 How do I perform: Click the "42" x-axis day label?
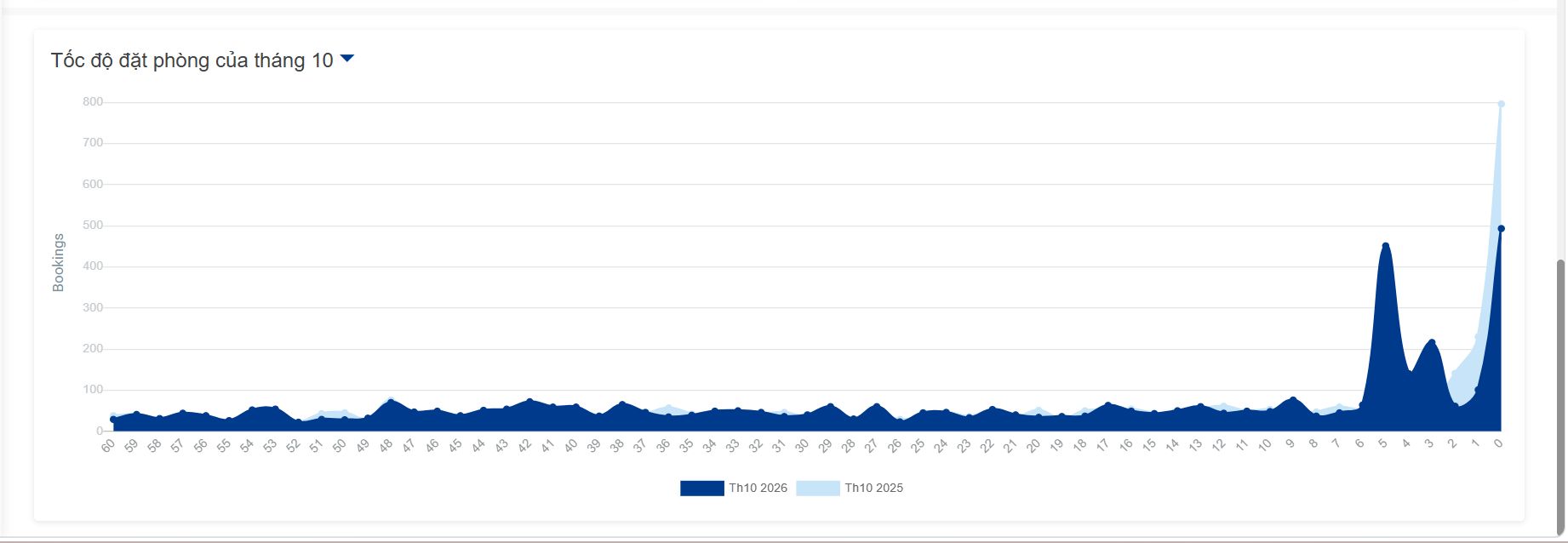point(524,445)
